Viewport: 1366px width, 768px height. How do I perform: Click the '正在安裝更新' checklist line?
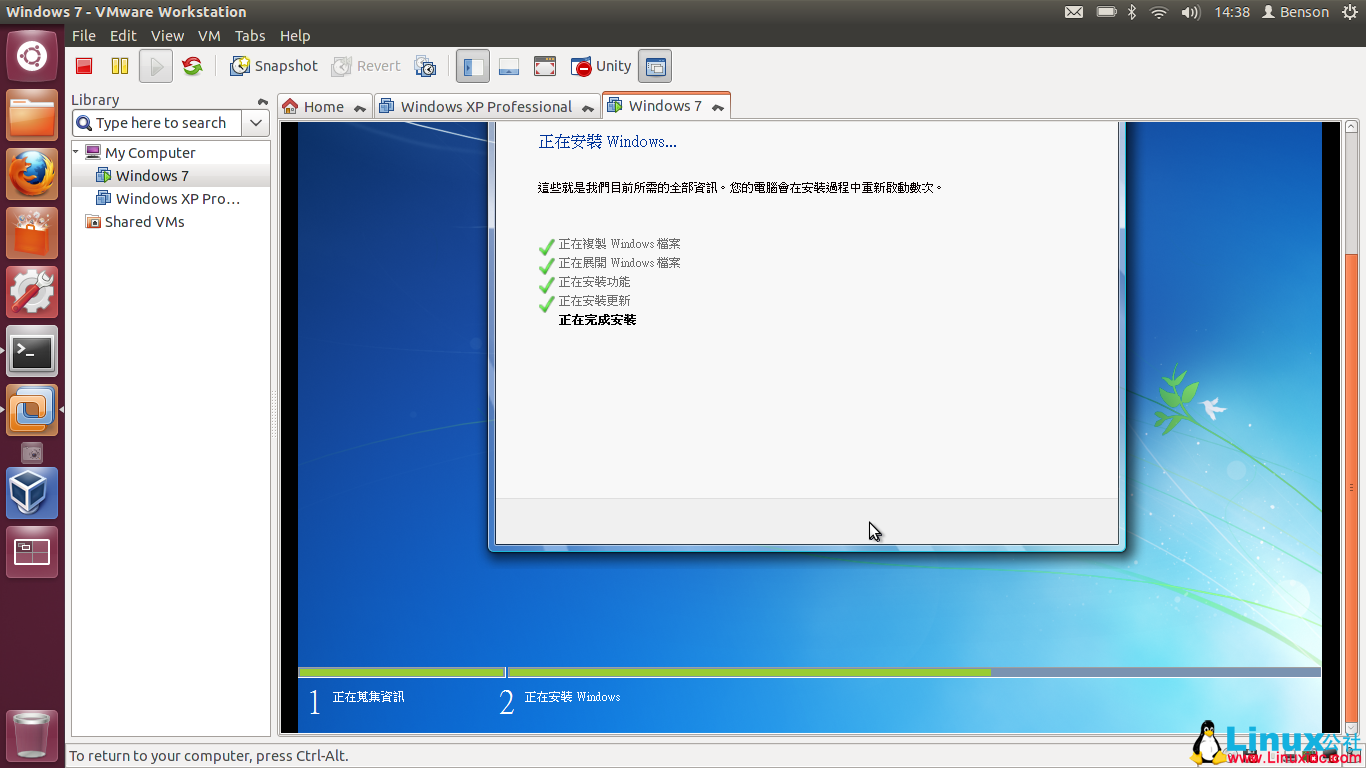[594, 301]
